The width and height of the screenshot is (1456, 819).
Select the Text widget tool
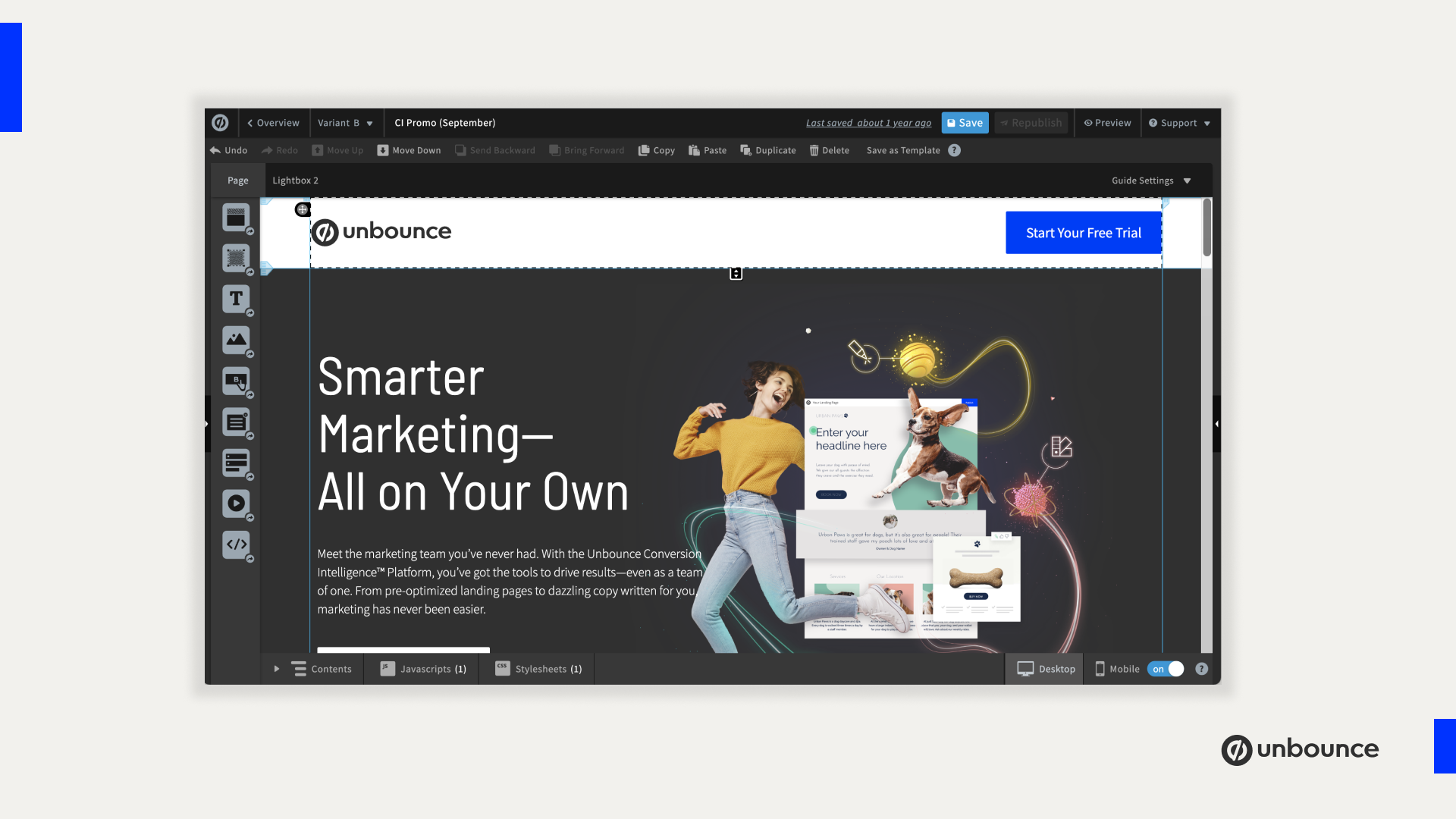pyautogui.click(x=236, y=299)
